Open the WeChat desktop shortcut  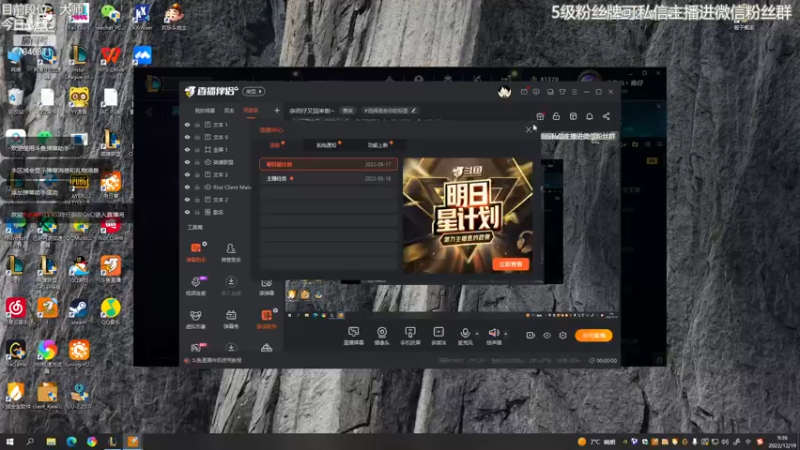click(x=110, y=16)
